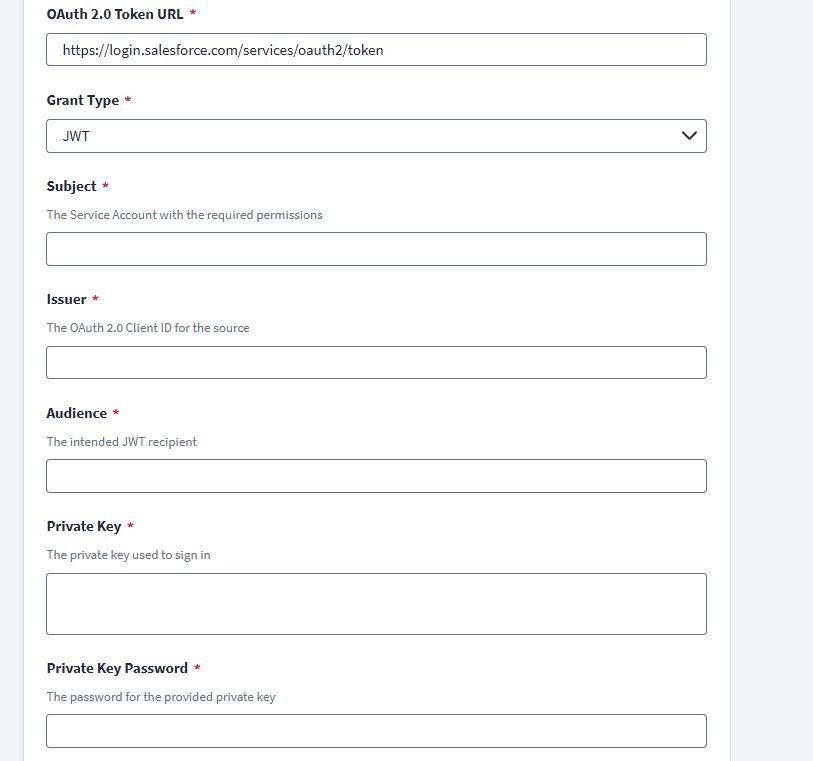Click "The intended JWT recipient" description
Screen dimensions: 813x761
[122, 442]
